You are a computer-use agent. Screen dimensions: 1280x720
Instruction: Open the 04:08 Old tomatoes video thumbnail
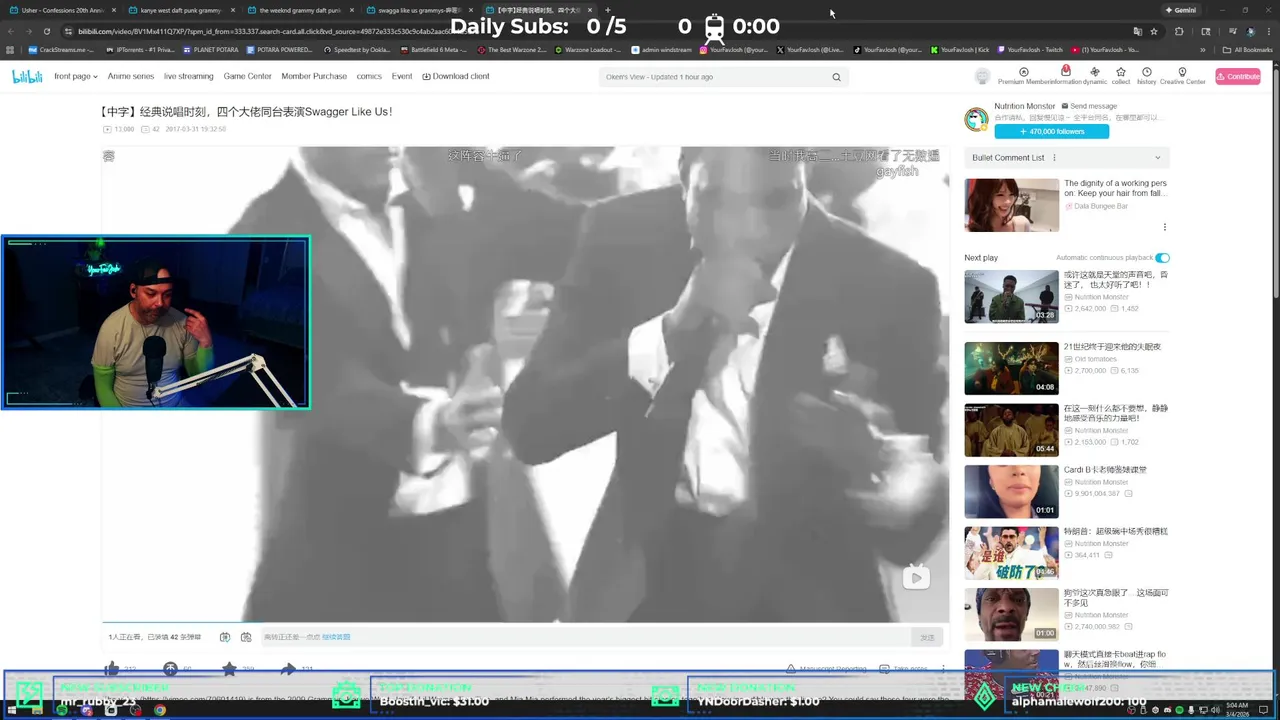(x=1011, y=368)
